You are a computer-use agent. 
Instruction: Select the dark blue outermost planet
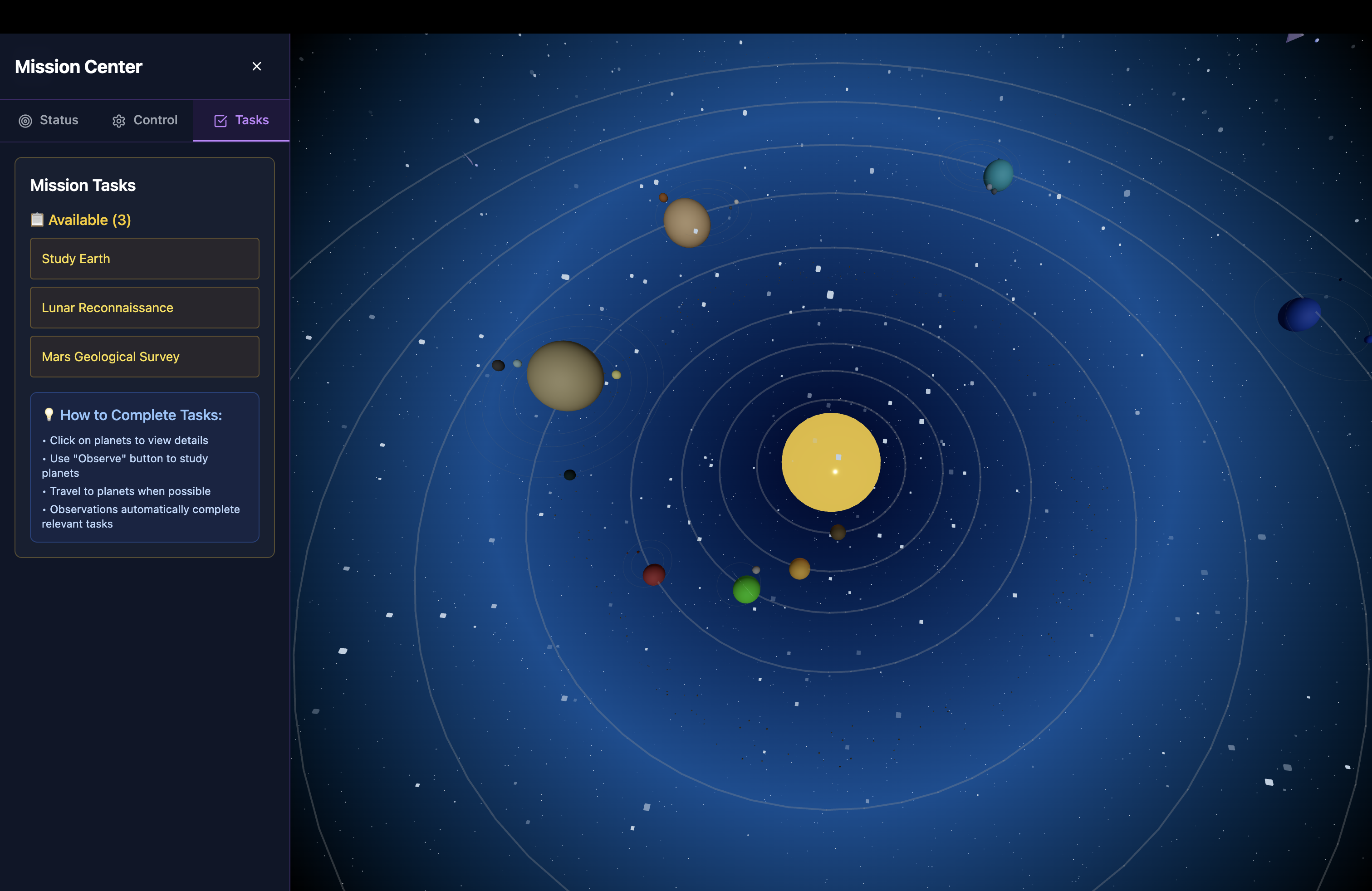pyautogui.click(x=1300, y=314)
